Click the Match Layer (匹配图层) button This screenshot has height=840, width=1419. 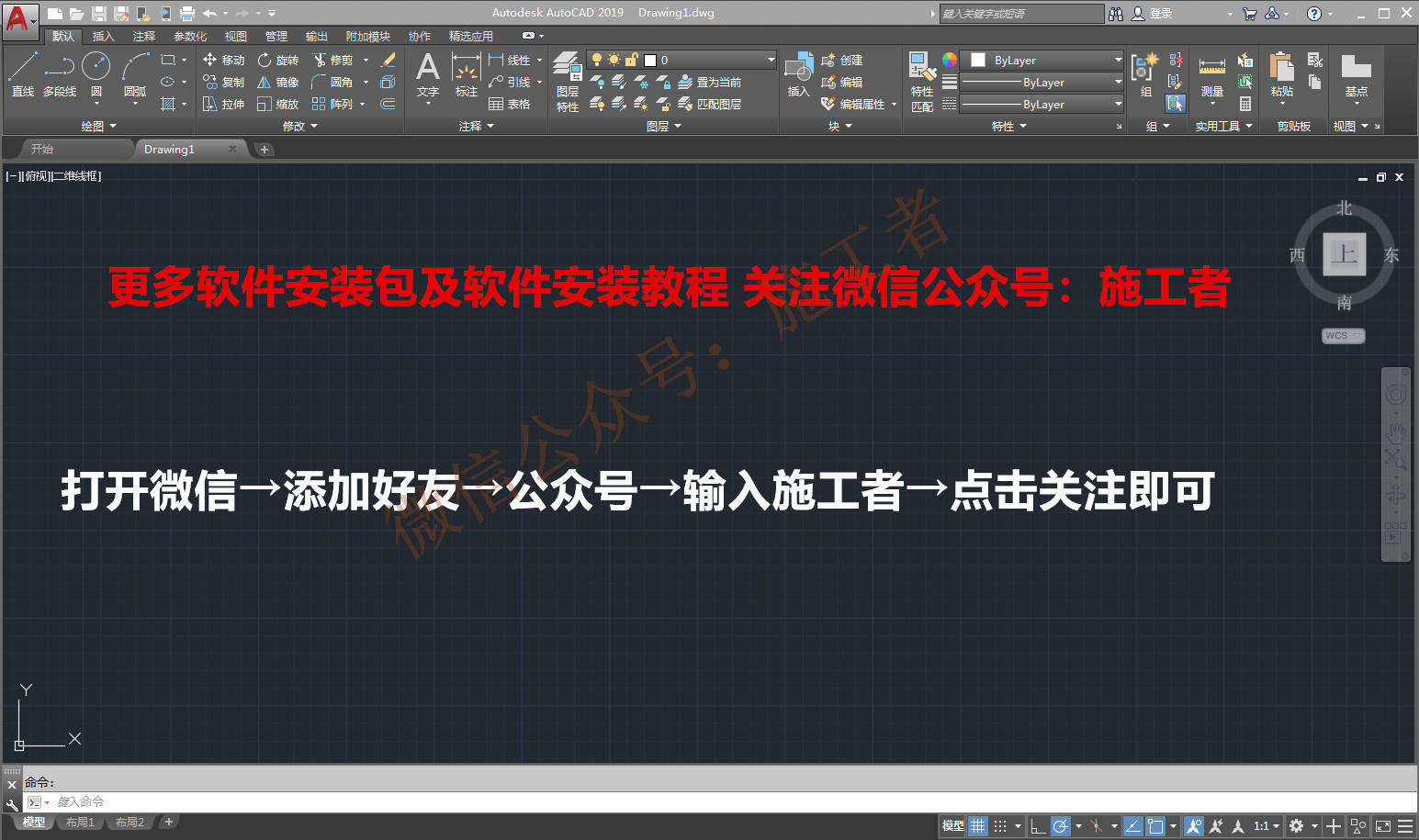pyautogui.click(x=709, y=104)
